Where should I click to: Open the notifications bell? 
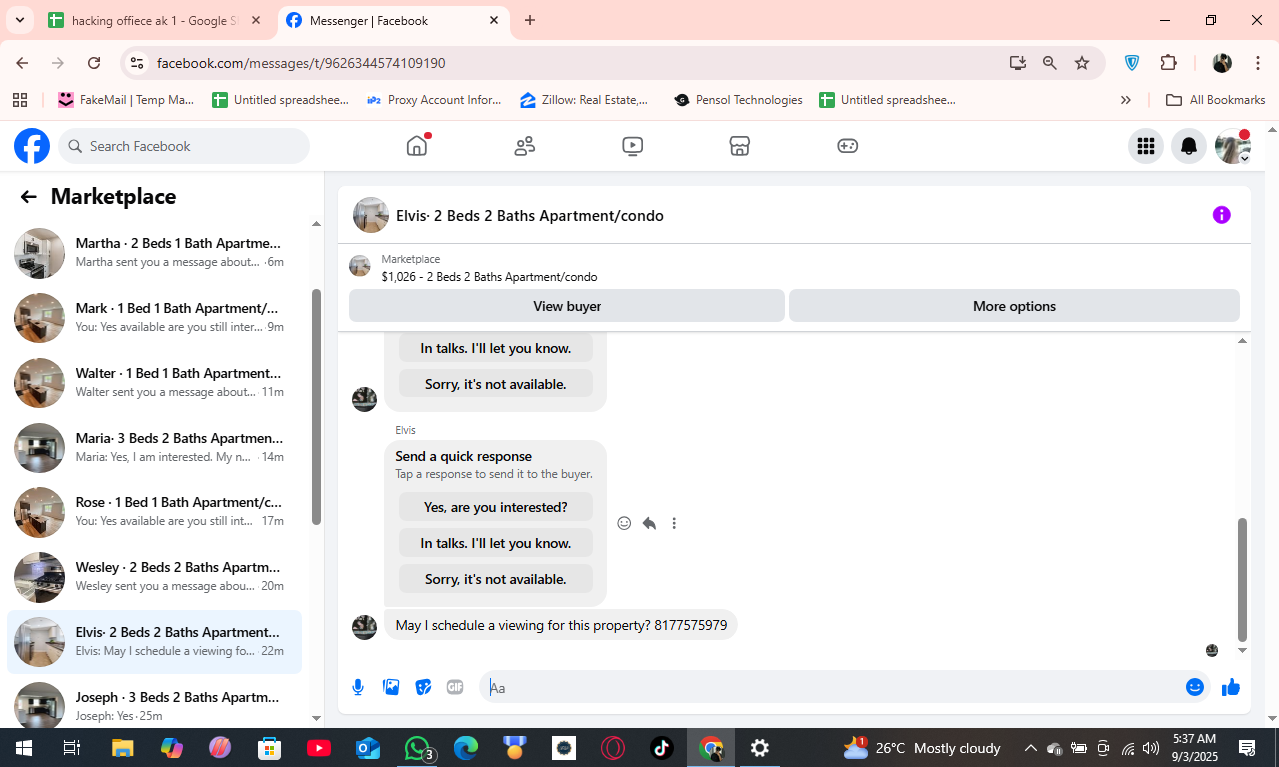(x=1189, y=146)
